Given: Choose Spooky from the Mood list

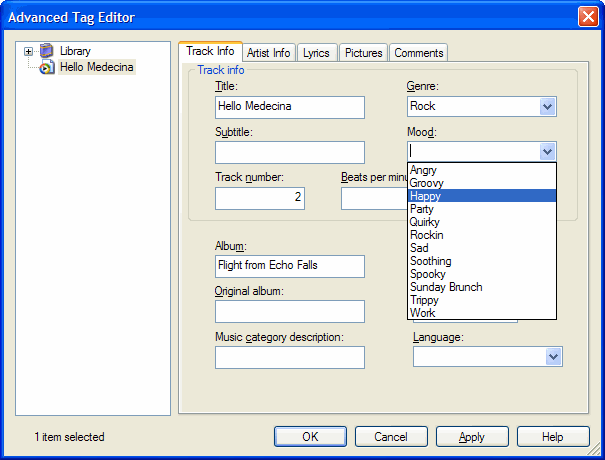Looking at the screenshot, I should [482, 274].
